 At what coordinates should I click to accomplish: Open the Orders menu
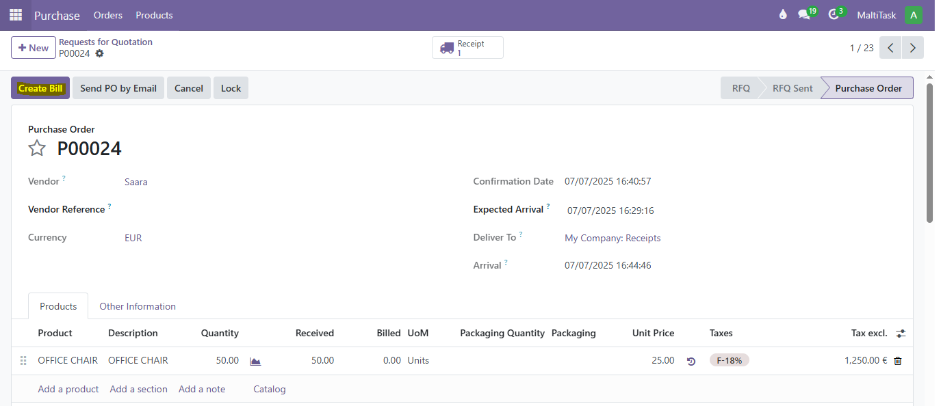pyautogui.click(x=108, y=15)
